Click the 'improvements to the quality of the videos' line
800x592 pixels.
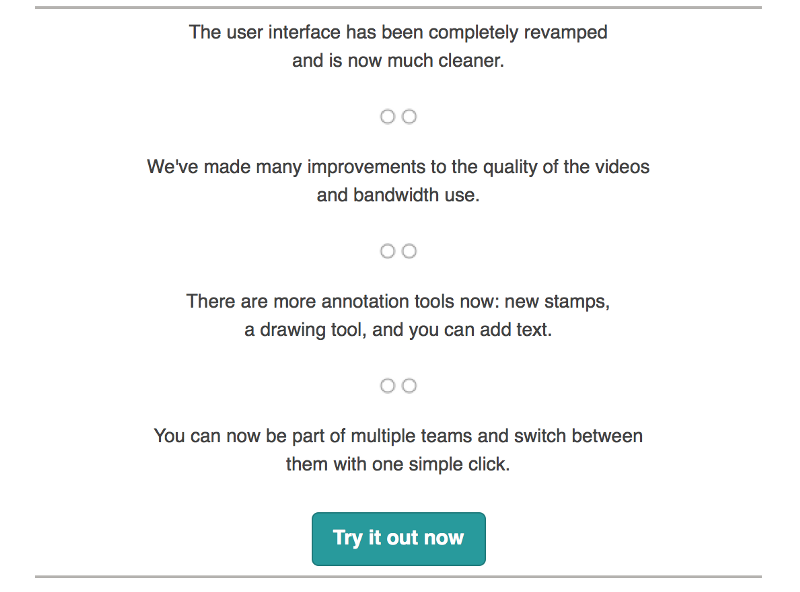point(398,167)
